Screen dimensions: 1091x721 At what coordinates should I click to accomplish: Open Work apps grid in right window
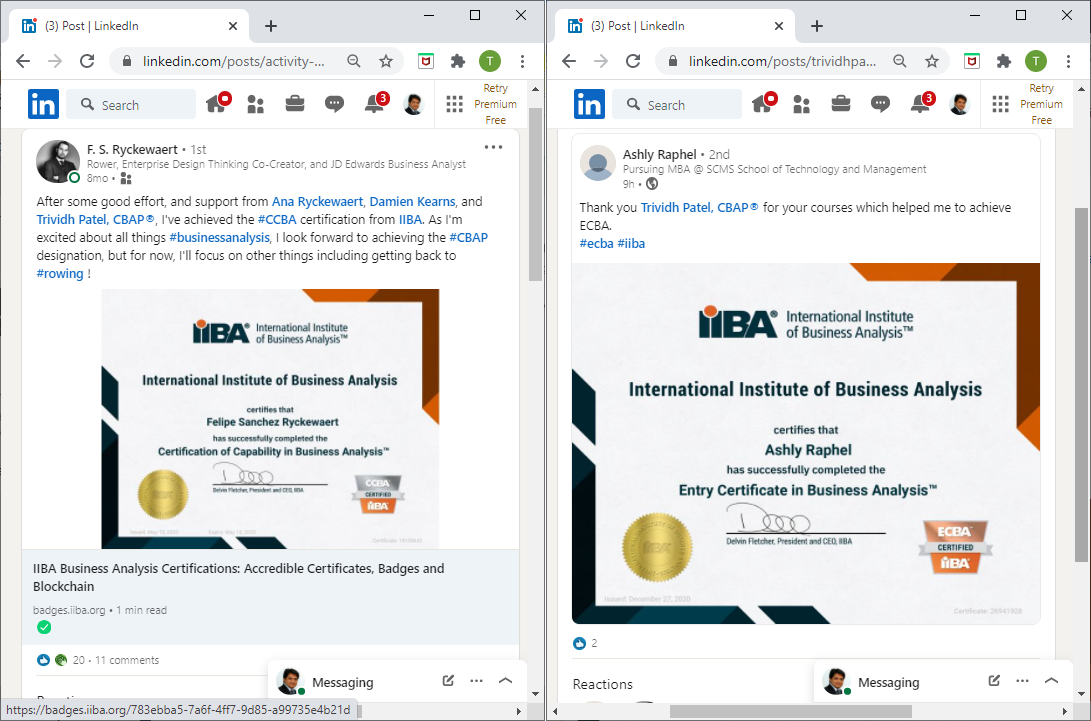tap(1001, 104)
